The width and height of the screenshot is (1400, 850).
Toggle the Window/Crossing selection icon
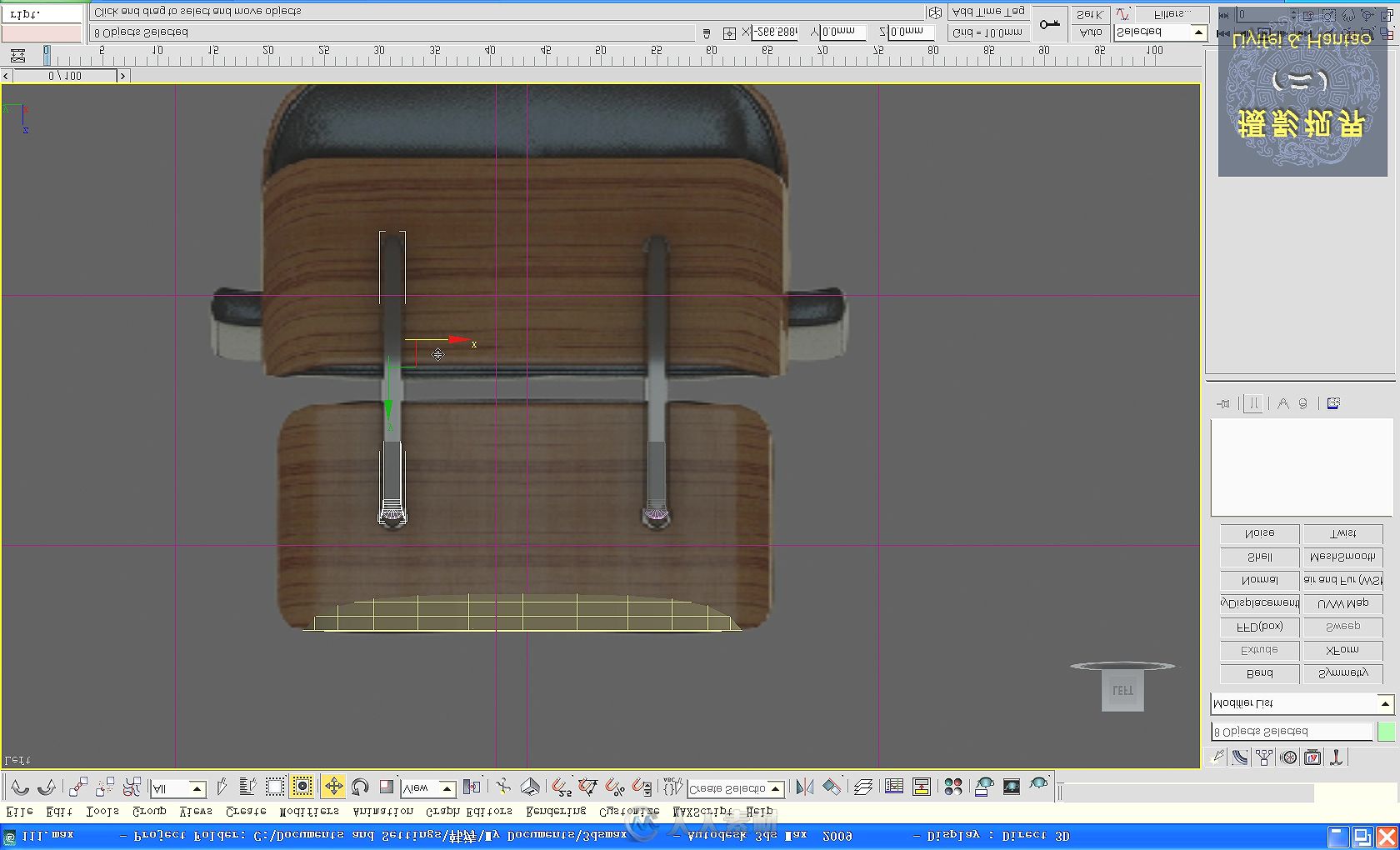point(302,787)
